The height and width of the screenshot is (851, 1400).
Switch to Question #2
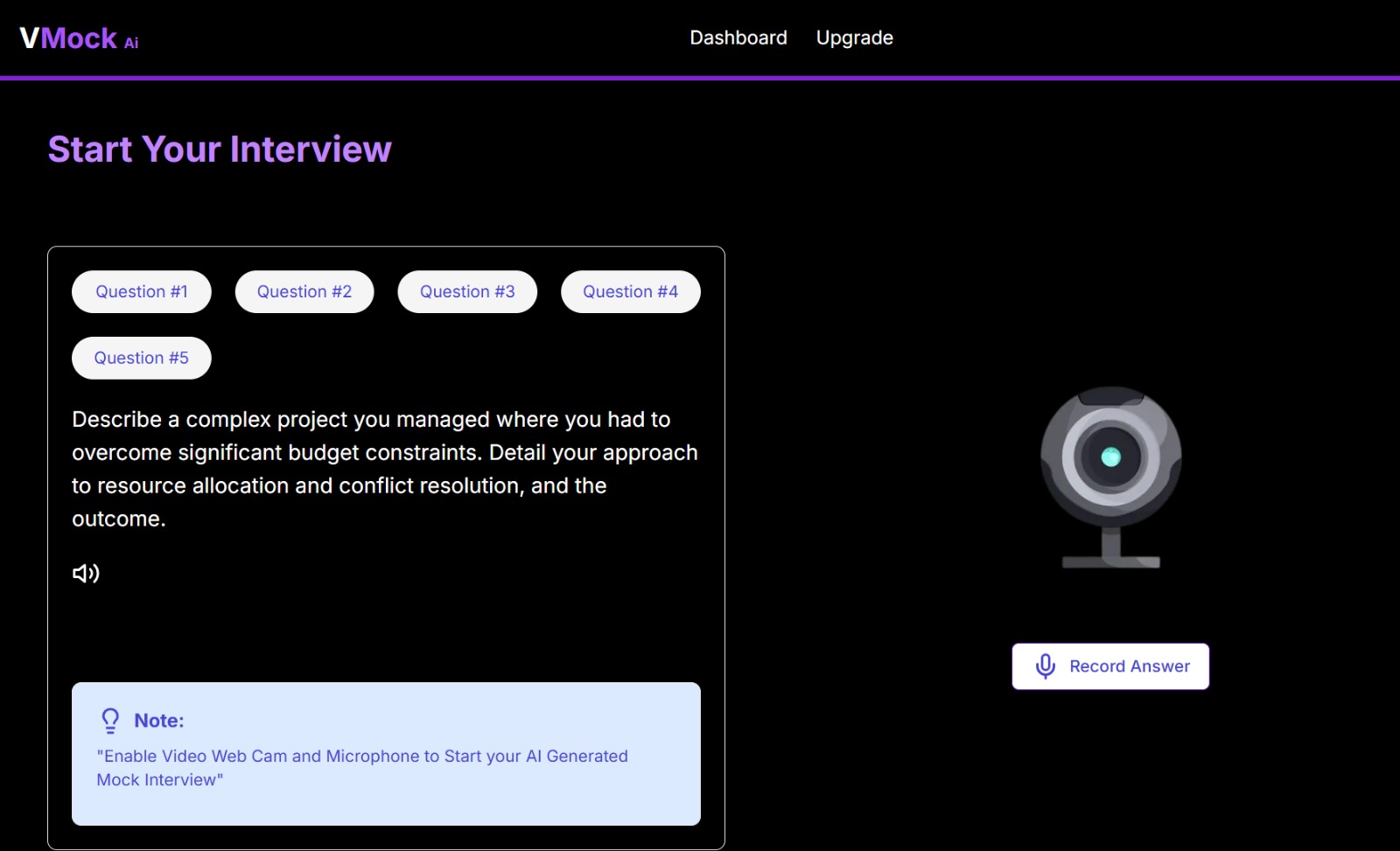click(x=304, y=292)
